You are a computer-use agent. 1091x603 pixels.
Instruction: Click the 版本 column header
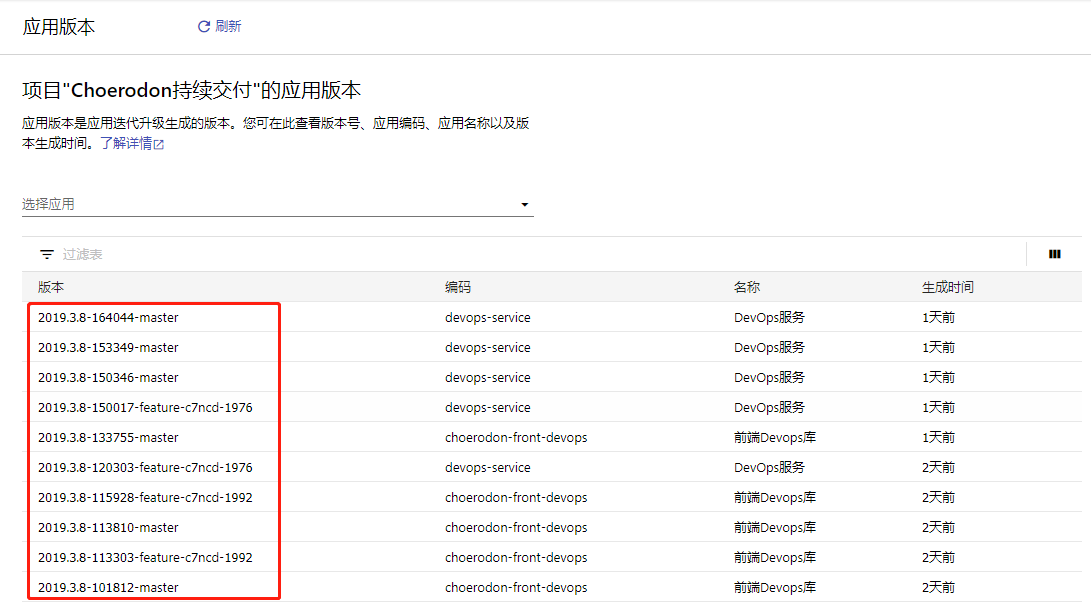click(x=51, y=287)
